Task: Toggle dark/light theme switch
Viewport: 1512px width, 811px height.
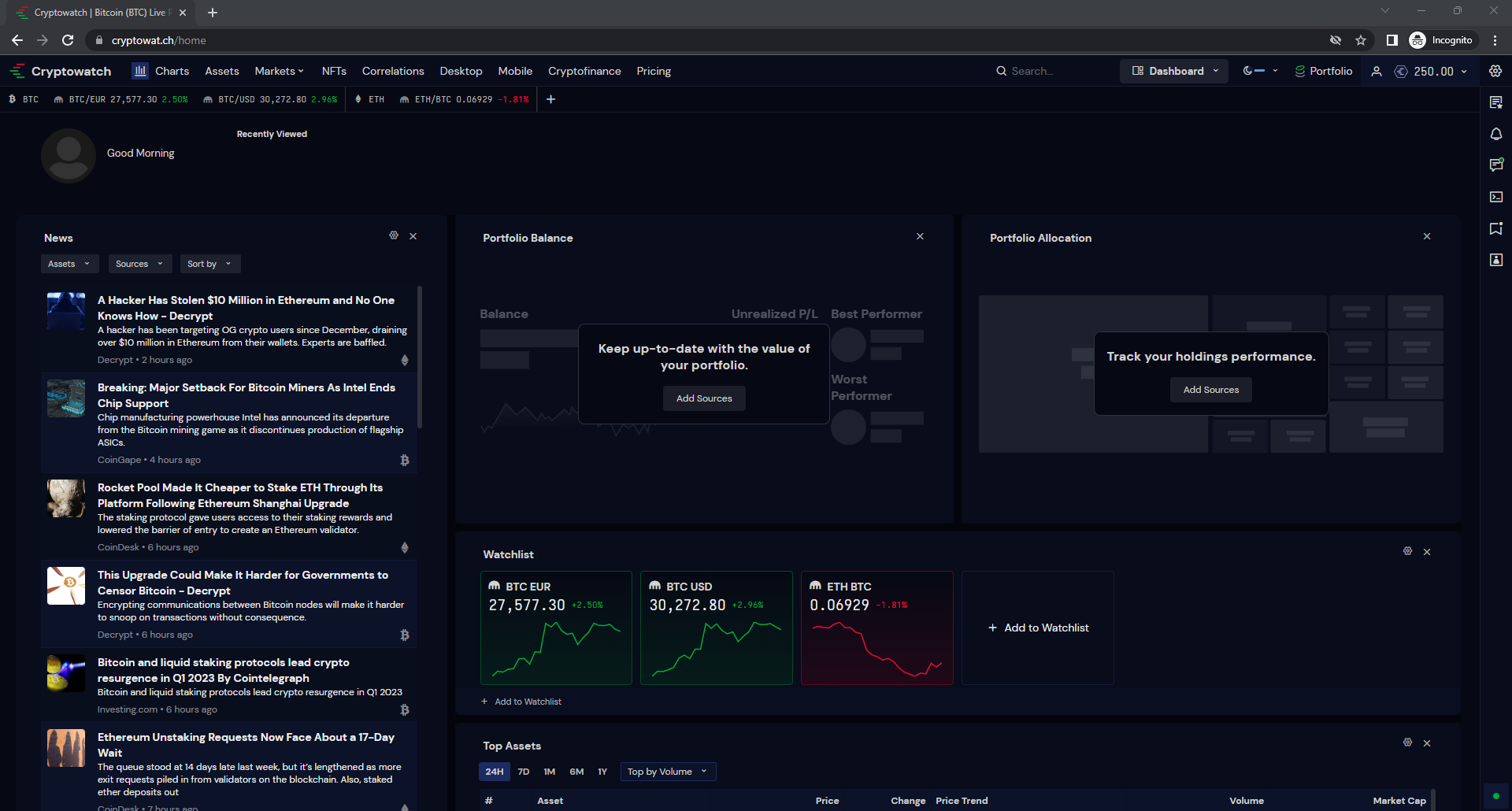Action: point(1254,71)
